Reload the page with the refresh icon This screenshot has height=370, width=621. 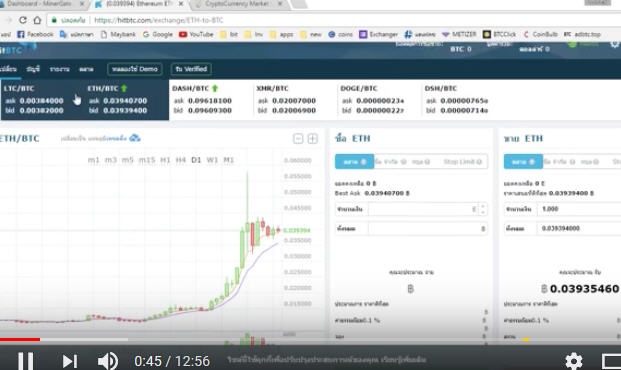(x=23, y=20)
